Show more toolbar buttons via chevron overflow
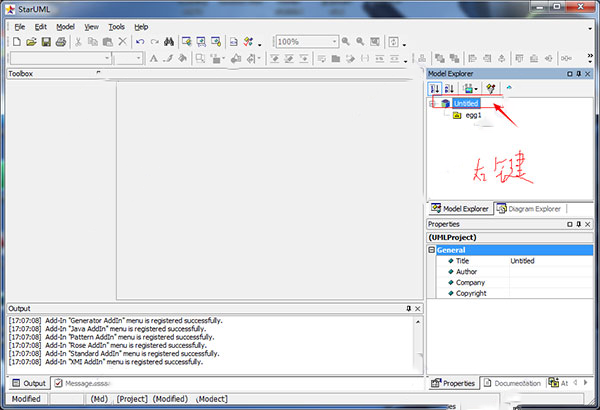The width and height of the screenshot is (600, 410). tap(590, 58)
